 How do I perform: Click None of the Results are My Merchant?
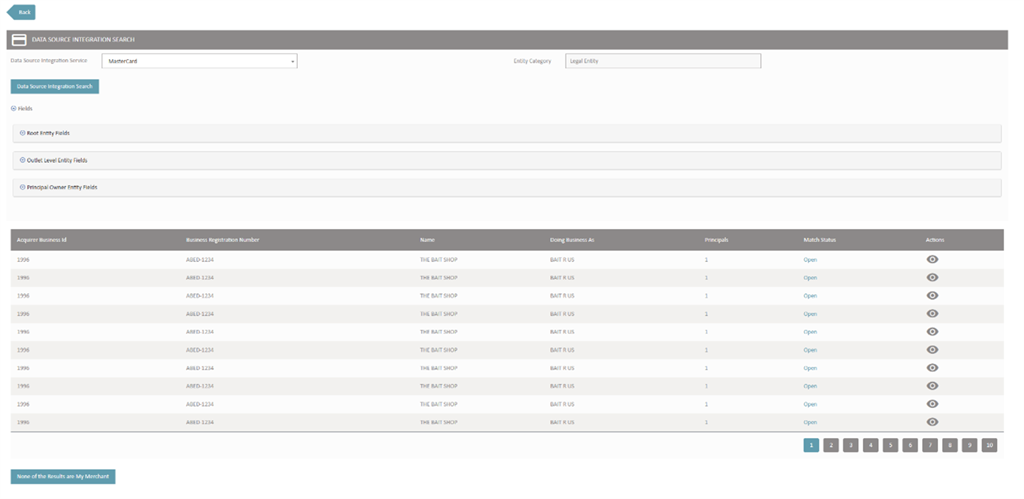[63, 476]
